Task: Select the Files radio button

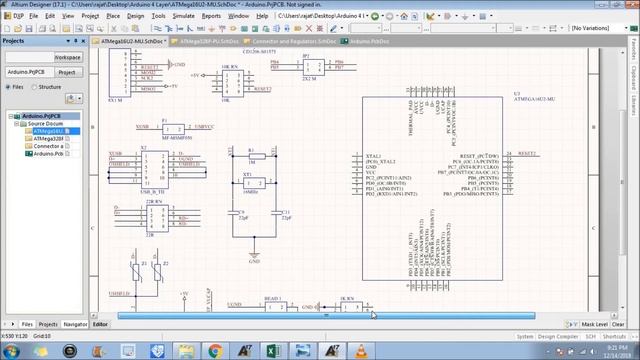Action: click(8, 87)
